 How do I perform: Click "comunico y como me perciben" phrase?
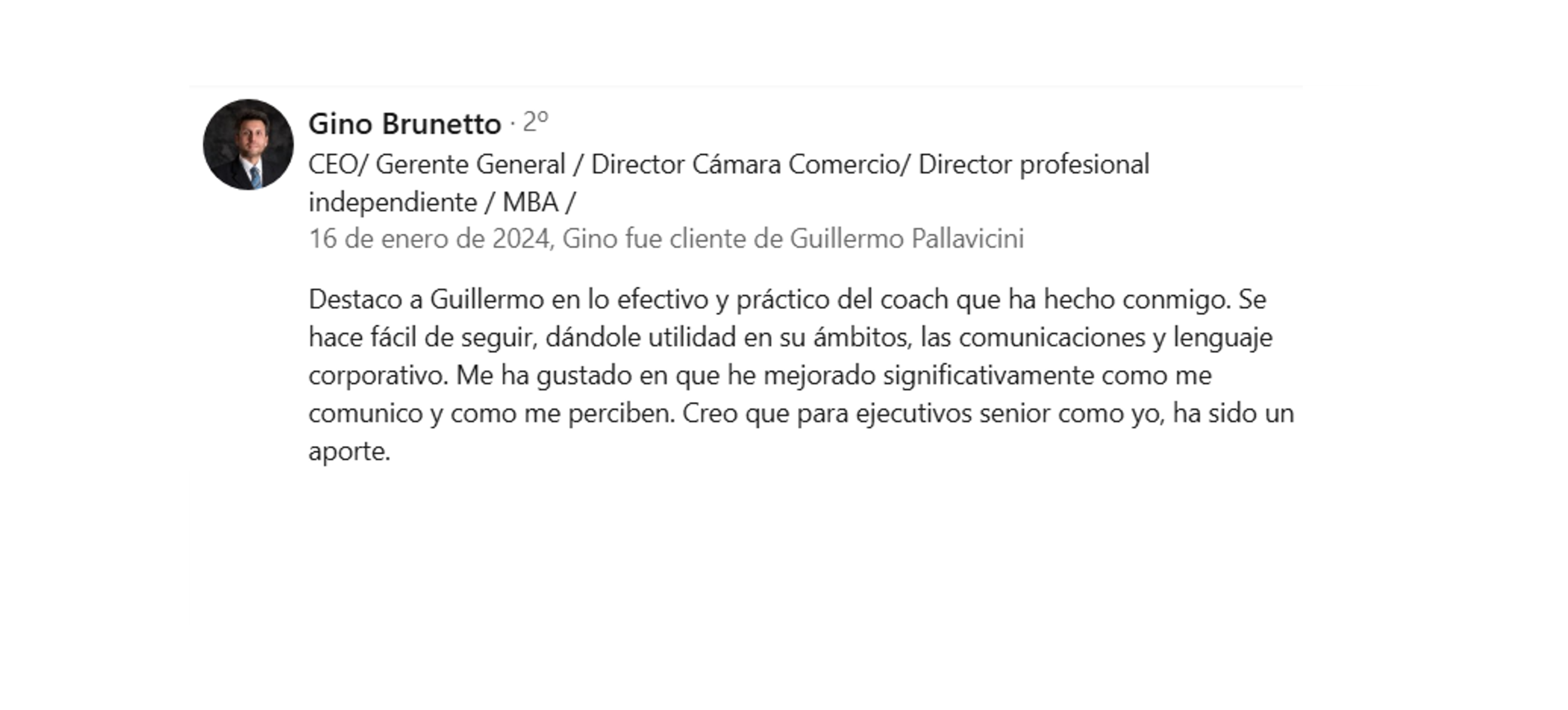(492, 414)
